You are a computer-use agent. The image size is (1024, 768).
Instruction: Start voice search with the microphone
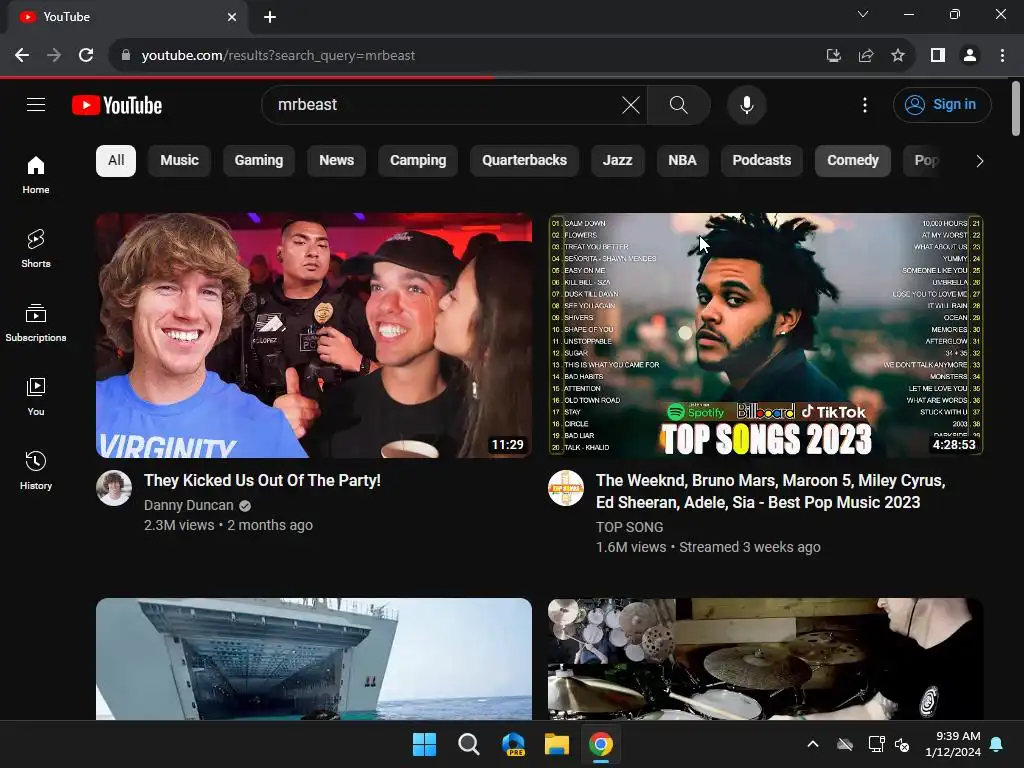(x=746, y=104)
